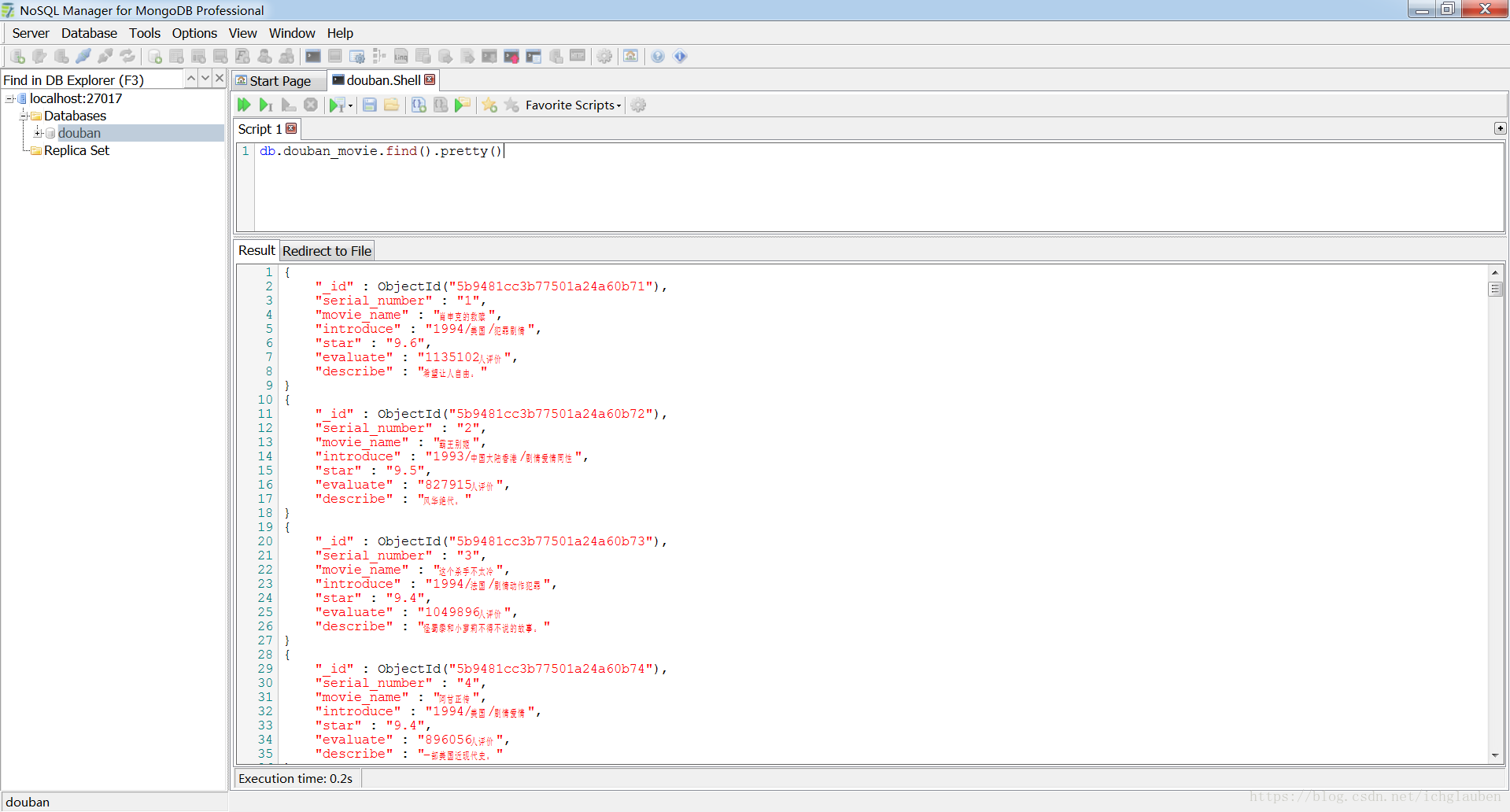The height and width of the screenshot is (812, 1510).
Task: Click the new script braces icon
Action: (x=419, y=105)
